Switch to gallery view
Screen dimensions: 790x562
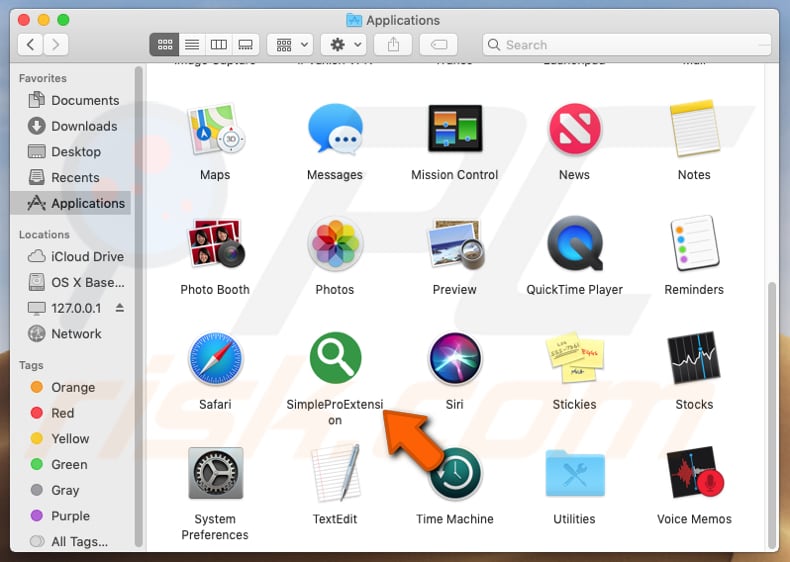point(245,44)
